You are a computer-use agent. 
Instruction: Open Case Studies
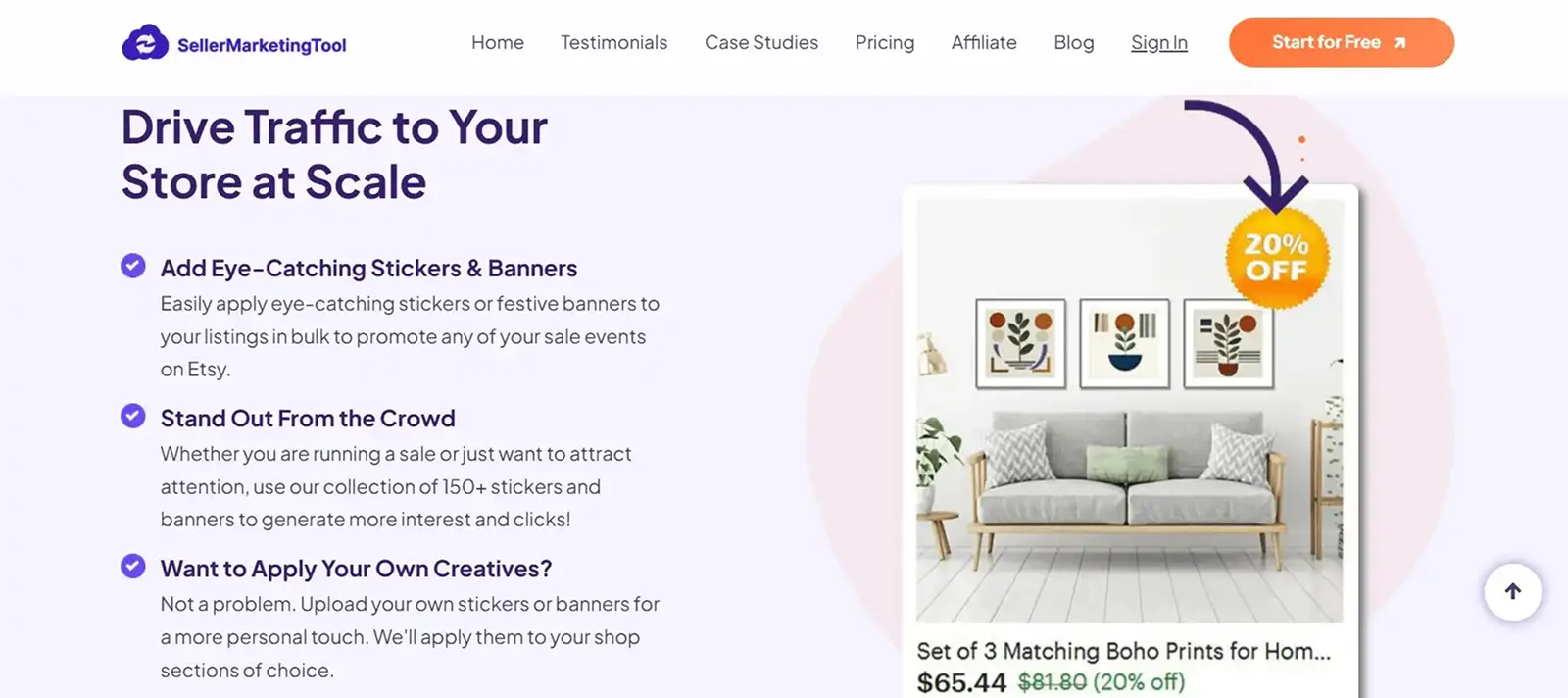pos(761,42)
